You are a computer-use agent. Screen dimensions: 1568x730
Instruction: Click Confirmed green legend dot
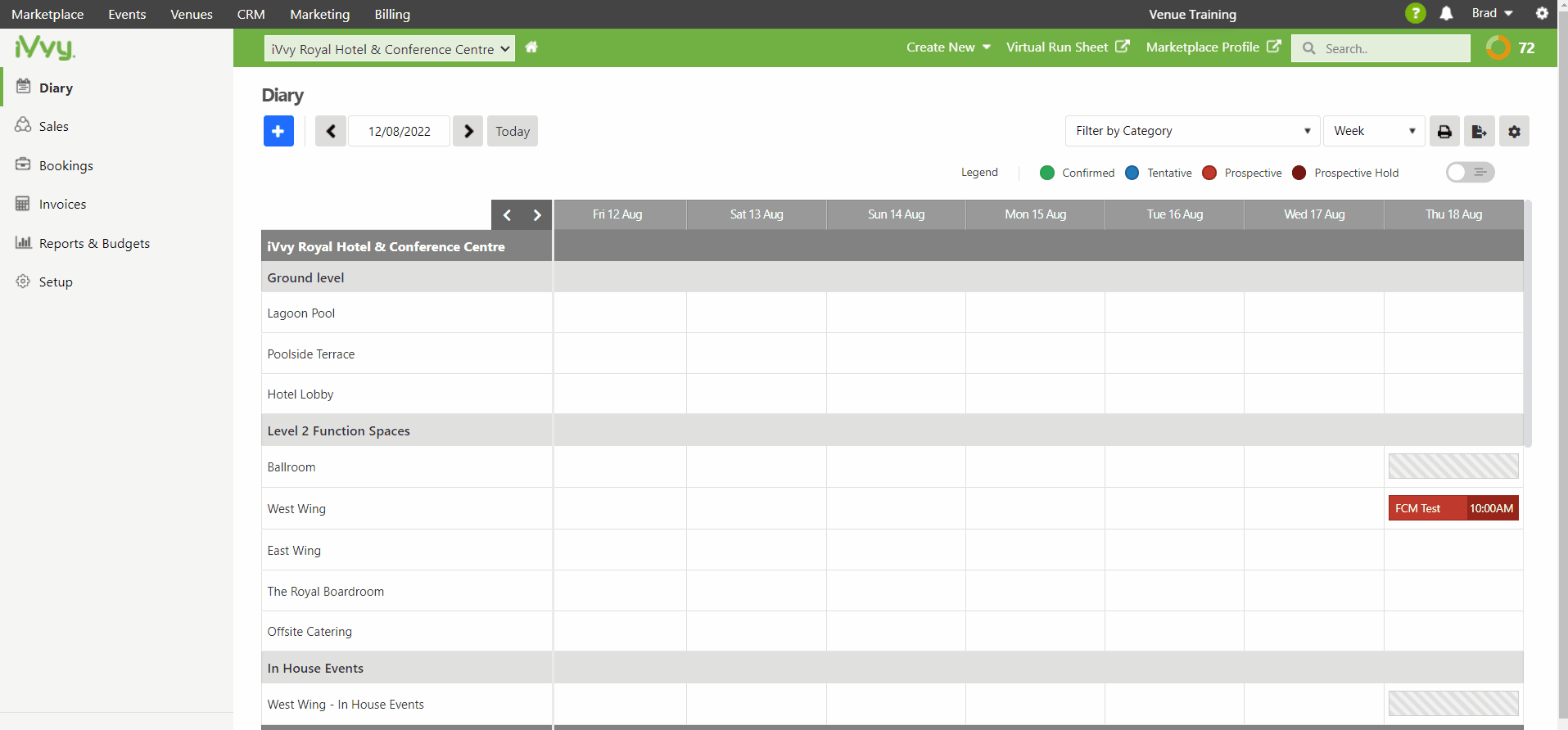point(1047,173)
